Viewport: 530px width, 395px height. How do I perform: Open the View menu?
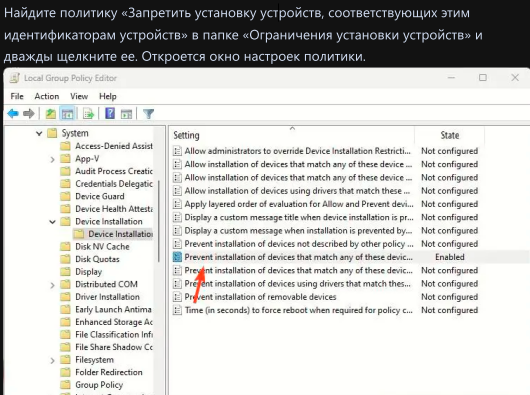click(79, 96)
